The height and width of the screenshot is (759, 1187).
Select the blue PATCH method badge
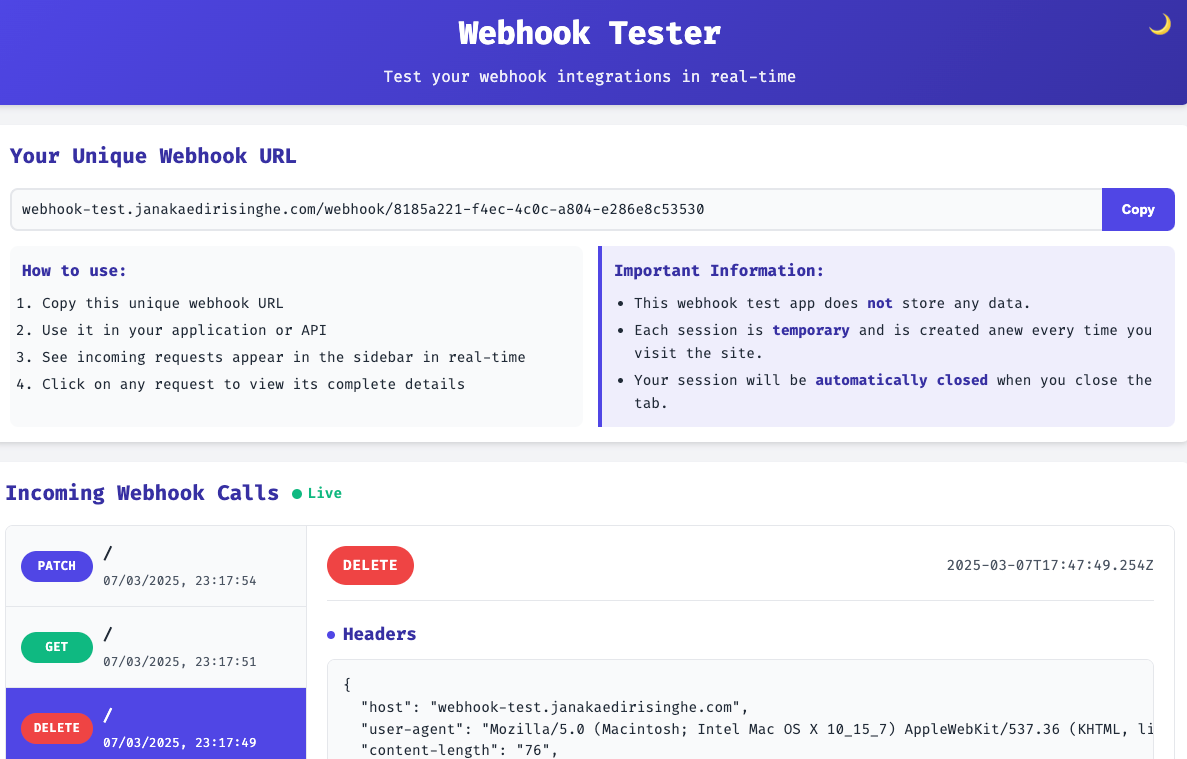click(x=57, y=566)
